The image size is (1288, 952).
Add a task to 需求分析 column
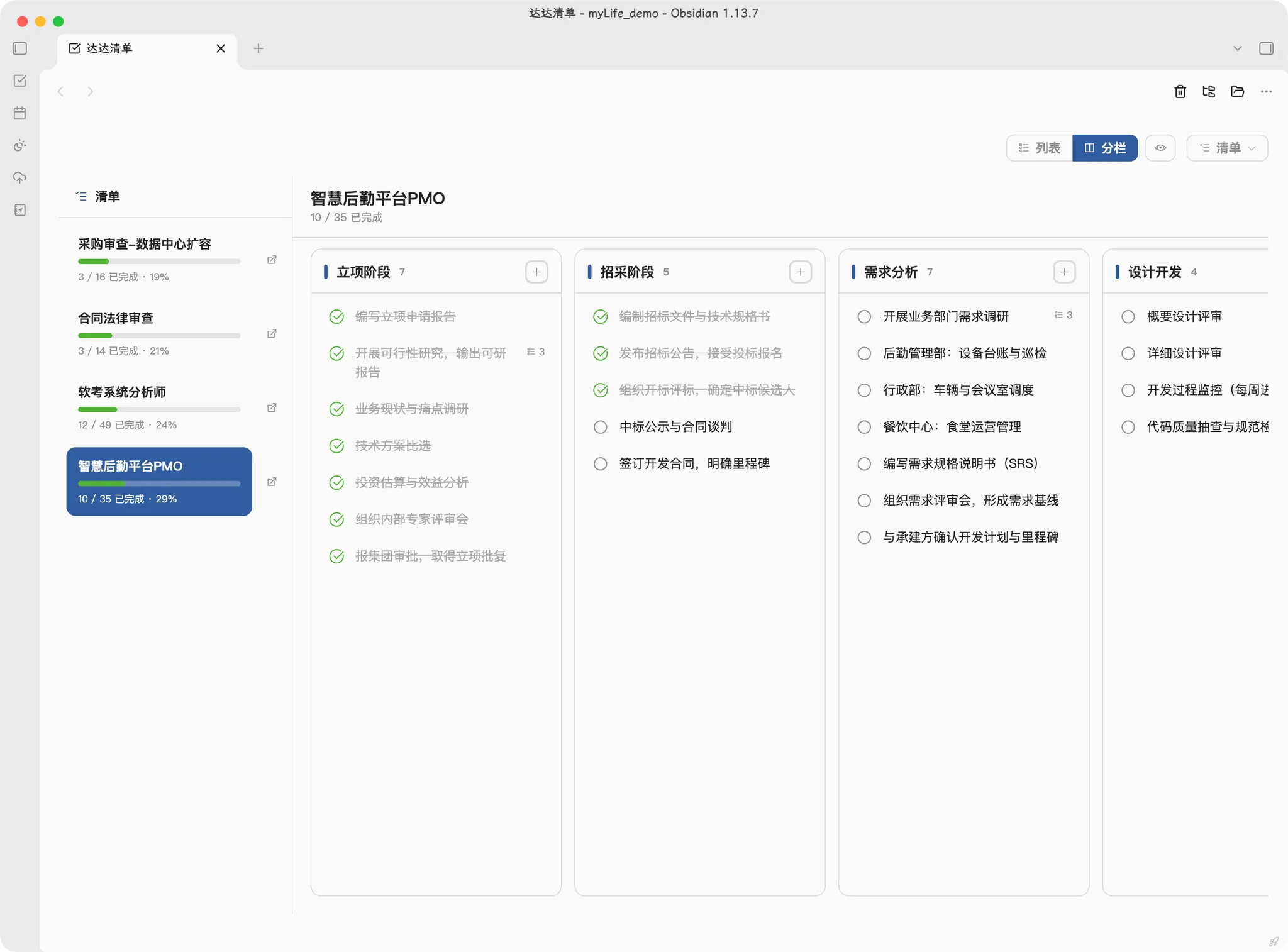click(1064, 272)
